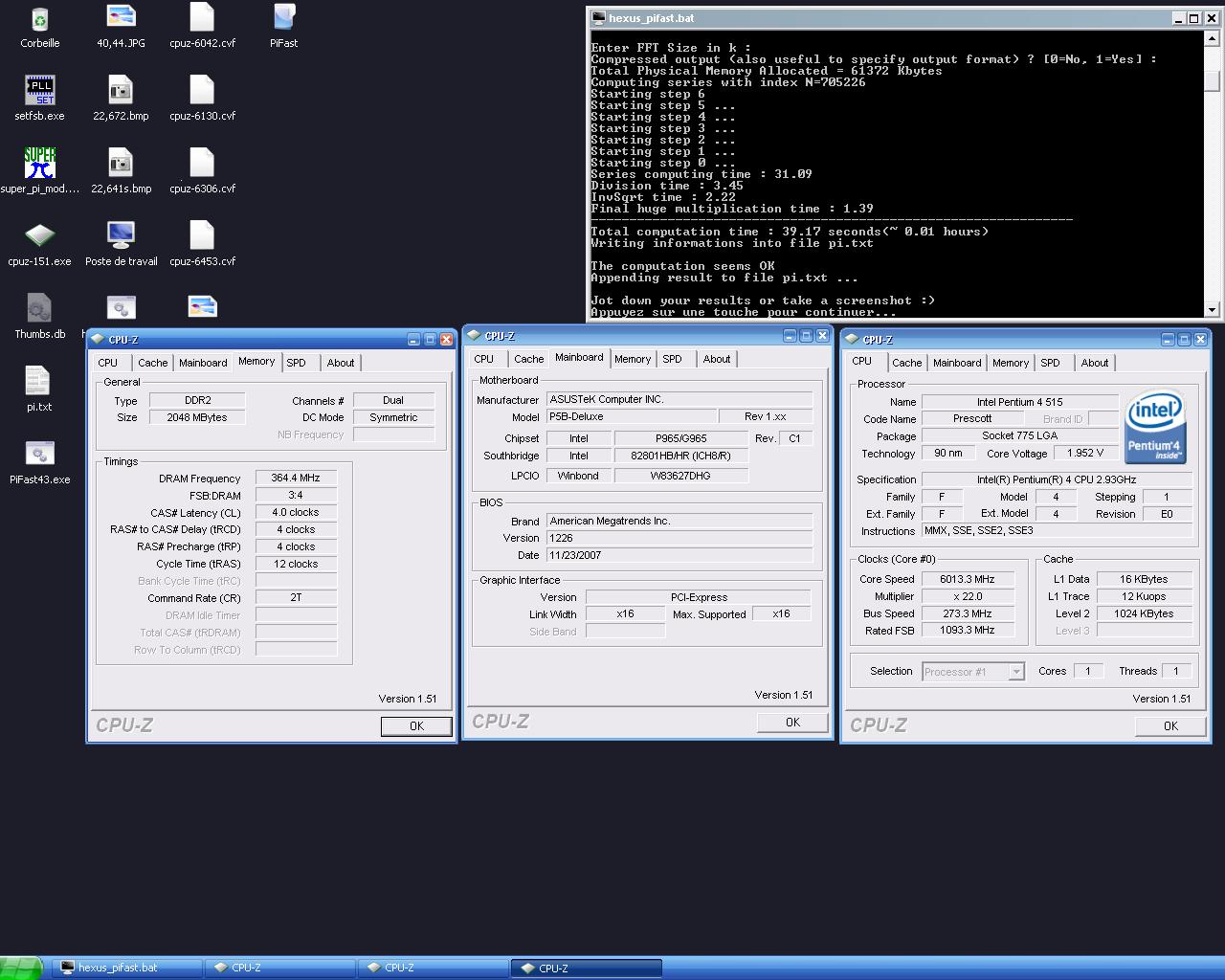
Task: Select the 40,44.JPG image file icon
Action: [x=121, y=17]
